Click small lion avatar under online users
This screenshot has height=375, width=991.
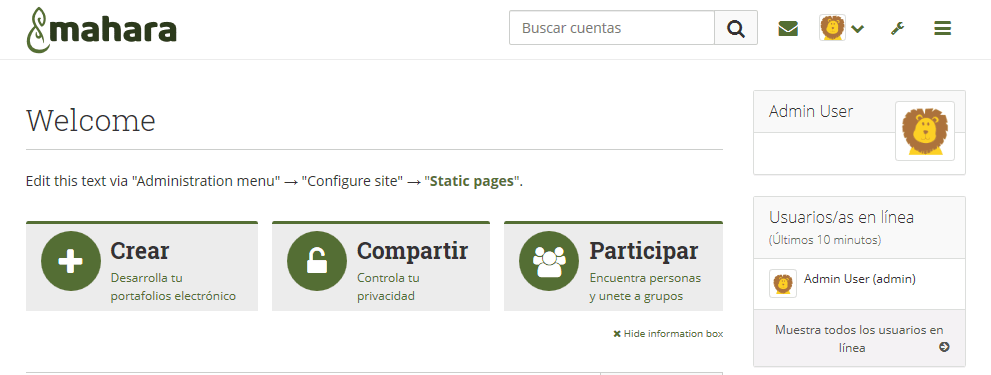[x=782, y=283]
